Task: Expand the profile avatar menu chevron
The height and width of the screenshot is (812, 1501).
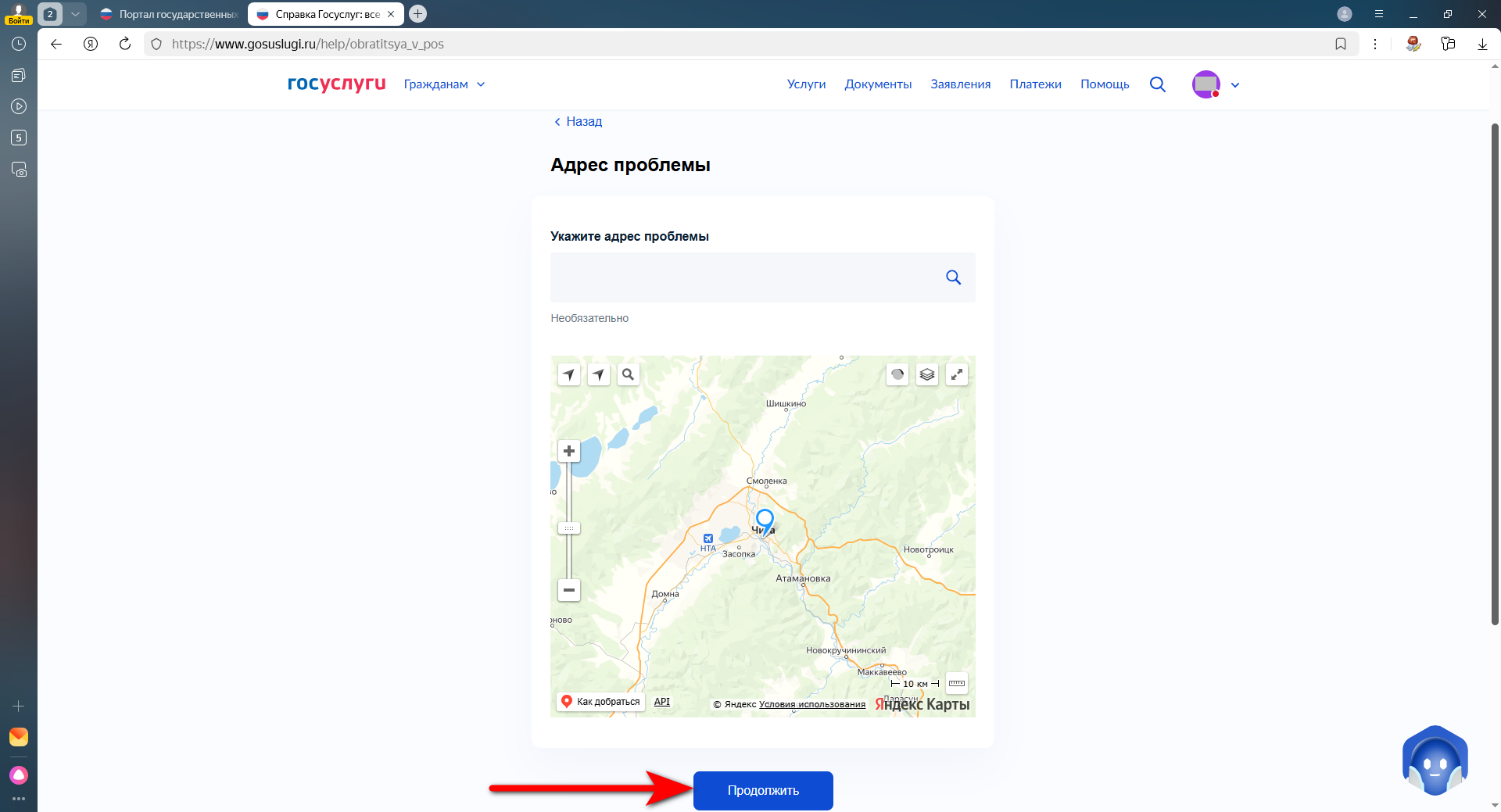Action: [1235, 85]
